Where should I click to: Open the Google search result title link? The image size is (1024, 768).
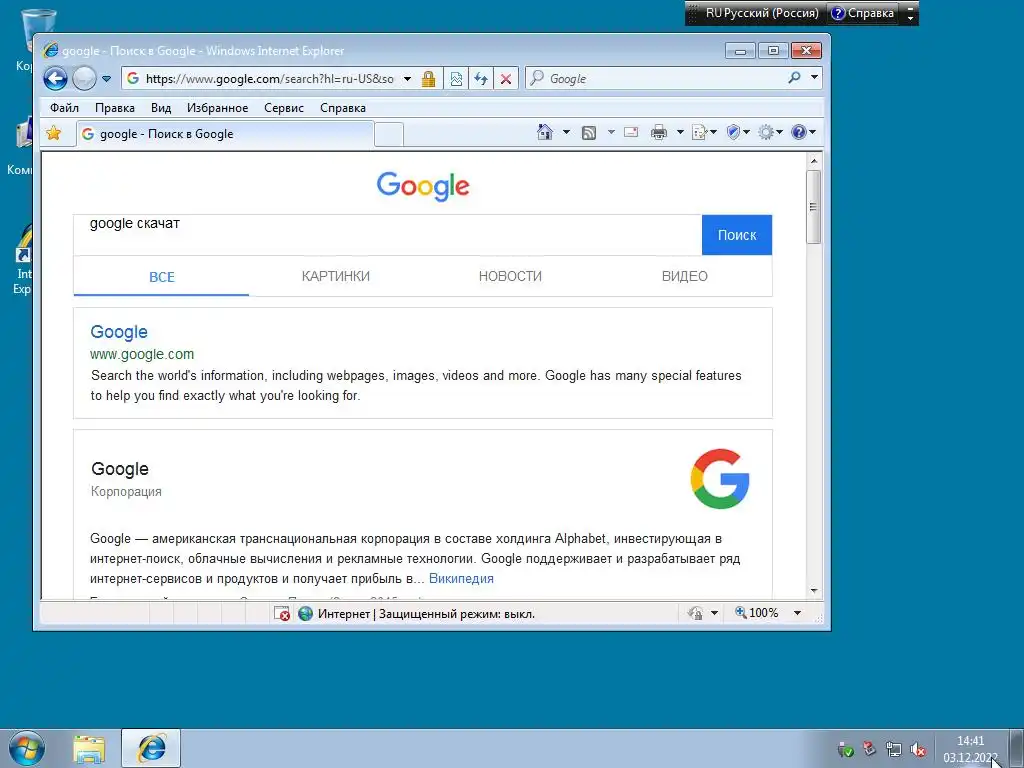(119, 332)
